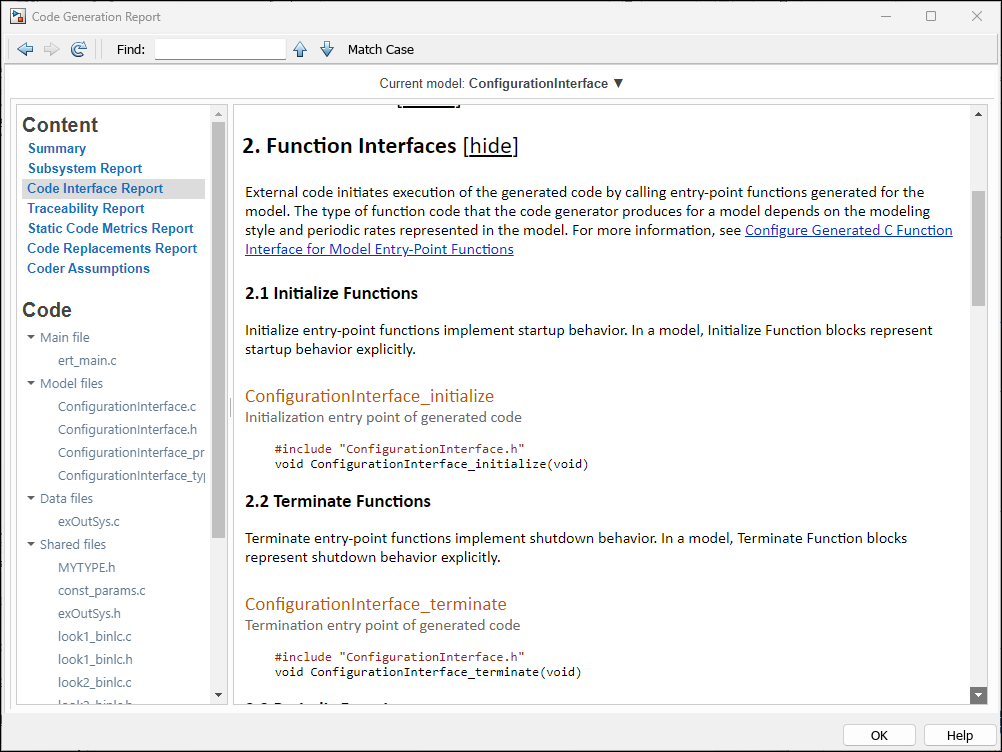Open the Summary report page

pyautogui.click(x=57, y=148)
